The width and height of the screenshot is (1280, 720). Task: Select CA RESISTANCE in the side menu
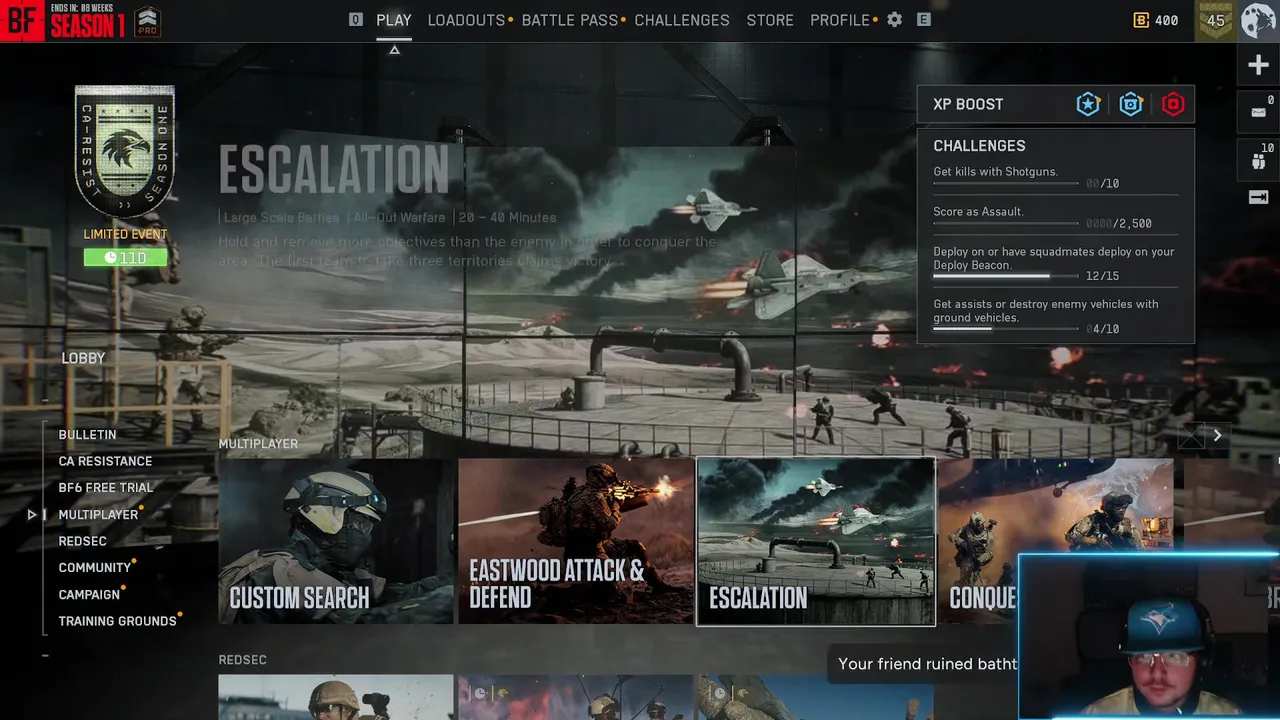[x=105, y=461]
